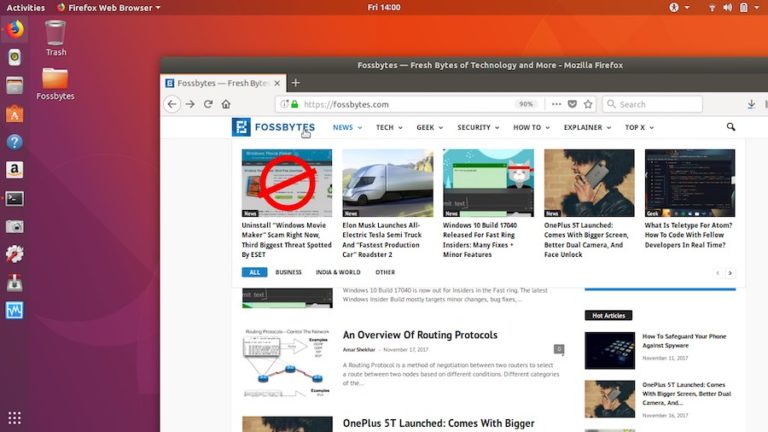Screen dimensions: 768x432
Task: Open the network indicator in top bar
Action: (712, 7)
